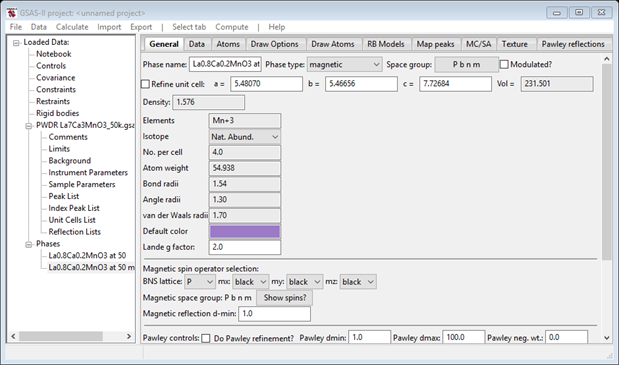Pick the purple Default color swatch
619x365 pixels.
coord(245,232)
